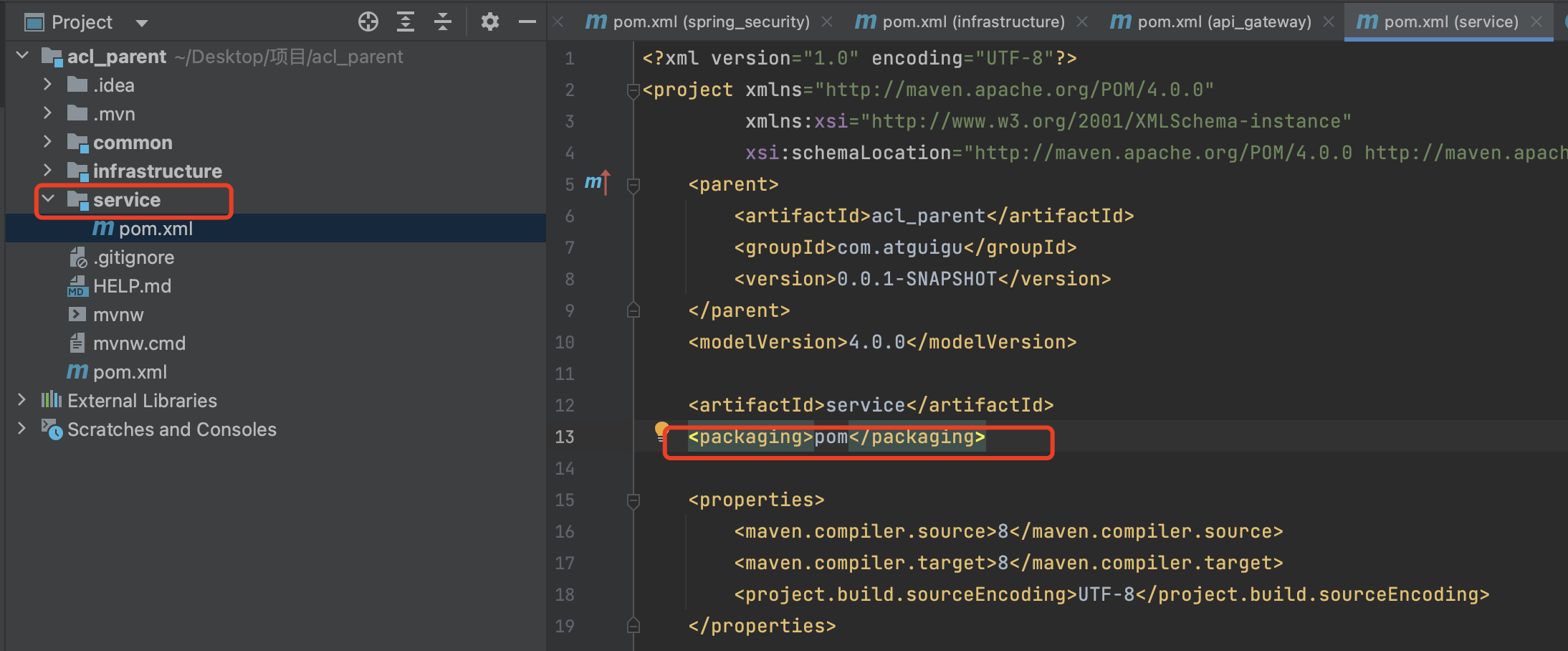This screenshot has height=651, width=1568.
Task: Open Project panel settings gear
Action: point(489,22)
